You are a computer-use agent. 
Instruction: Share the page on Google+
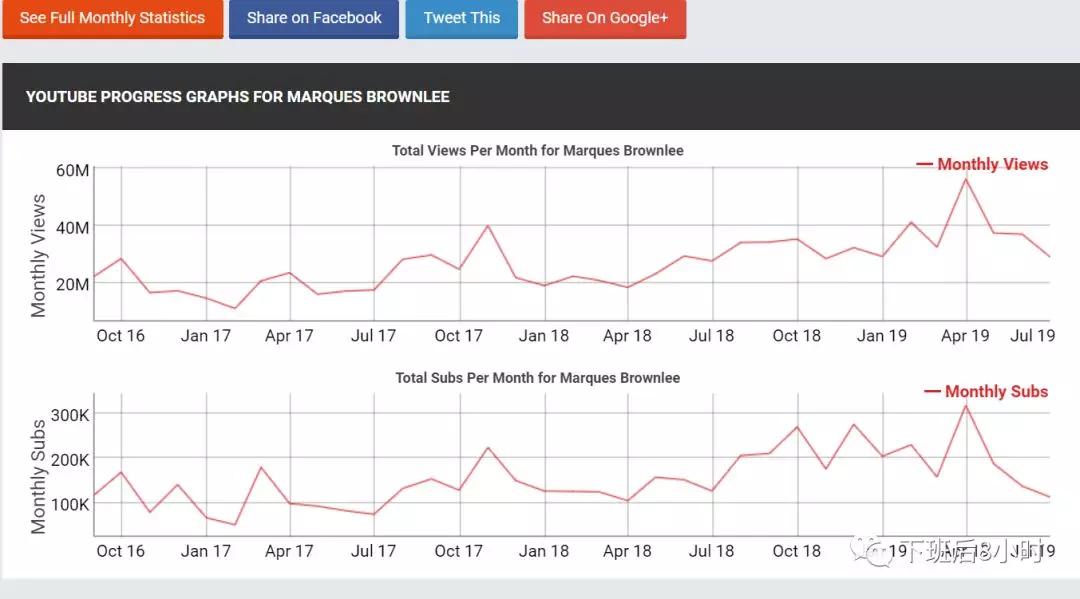[605, 18]
